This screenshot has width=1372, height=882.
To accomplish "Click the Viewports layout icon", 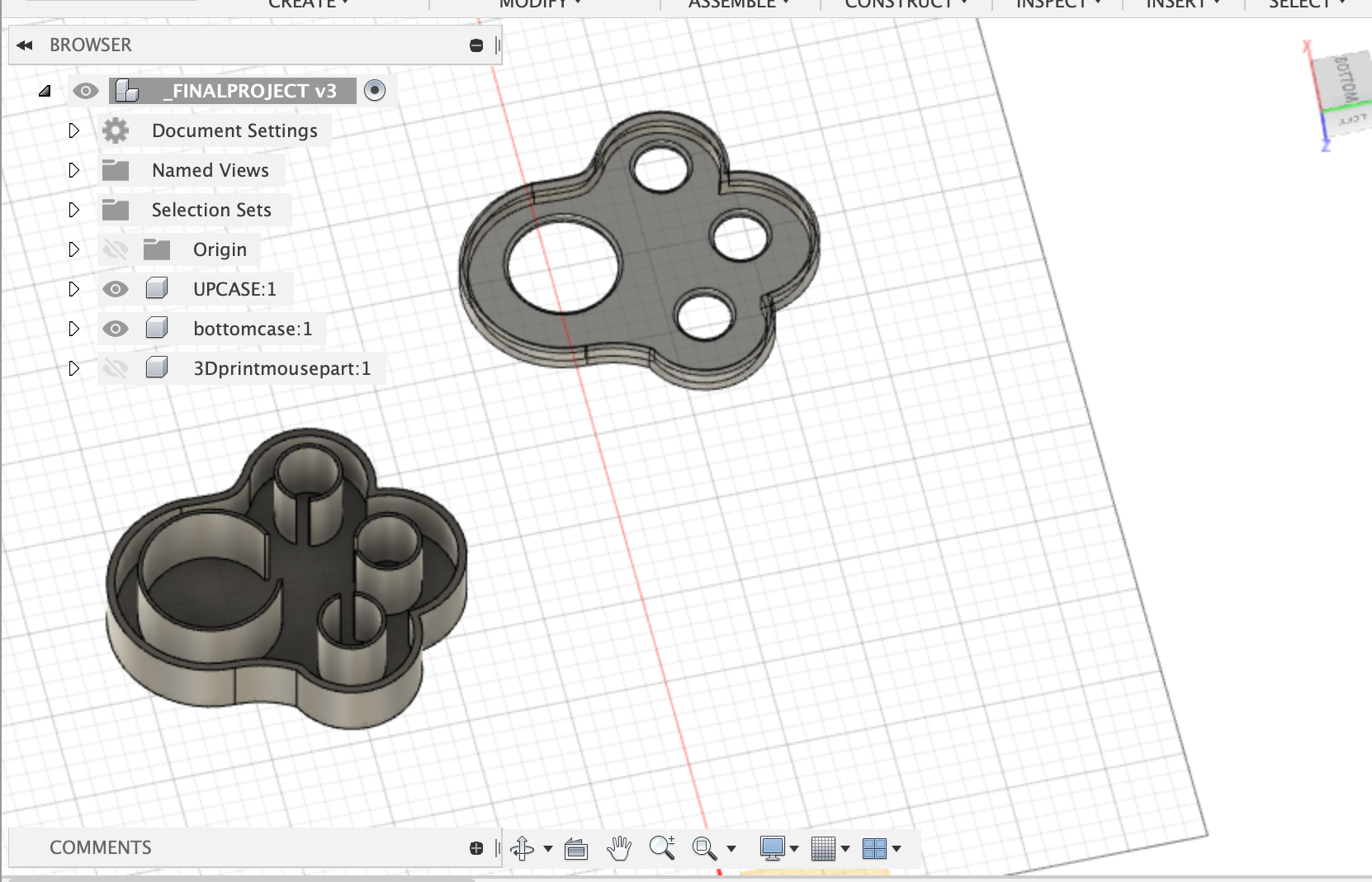I will pyautogui.click(x=874, y=848).
